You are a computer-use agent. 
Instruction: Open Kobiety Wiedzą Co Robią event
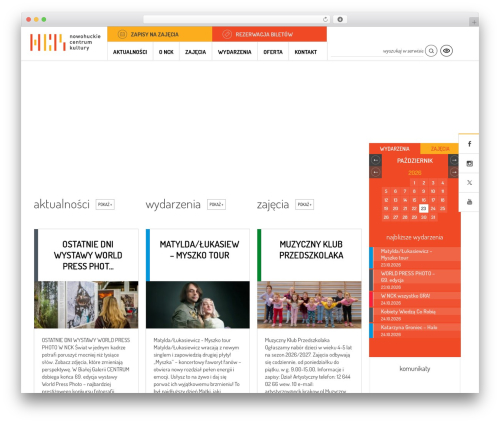pos(415,315)
